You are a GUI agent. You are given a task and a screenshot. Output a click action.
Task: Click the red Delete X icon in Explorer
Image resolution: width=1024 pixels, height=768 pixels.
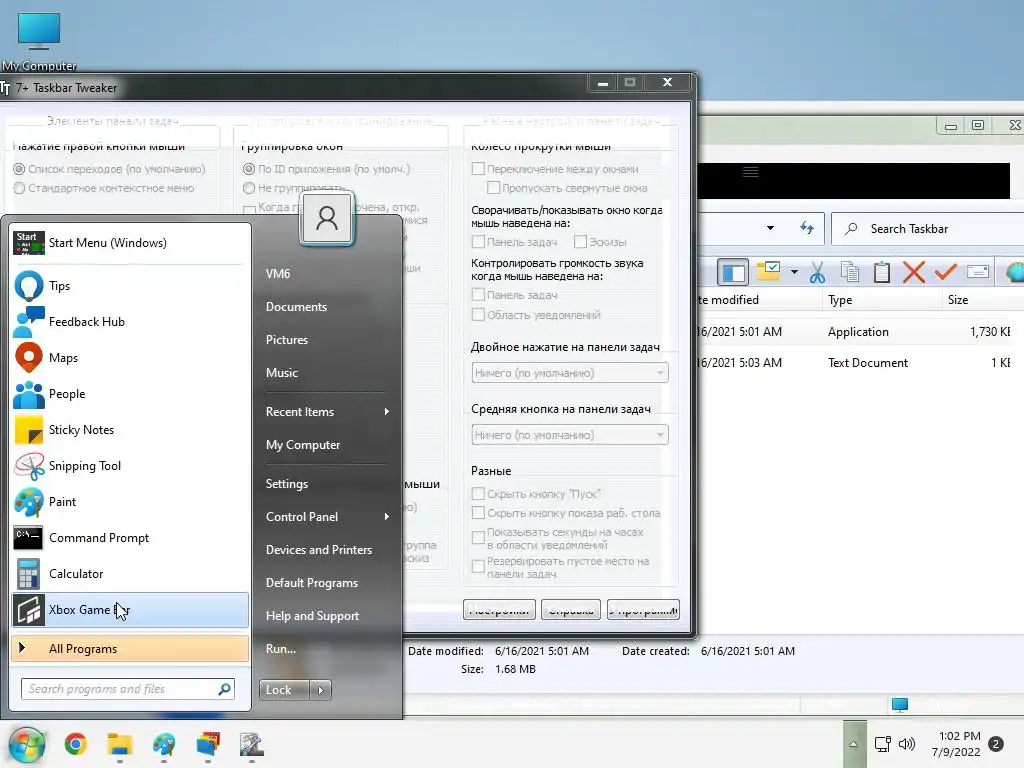click(x=914, y=272)
